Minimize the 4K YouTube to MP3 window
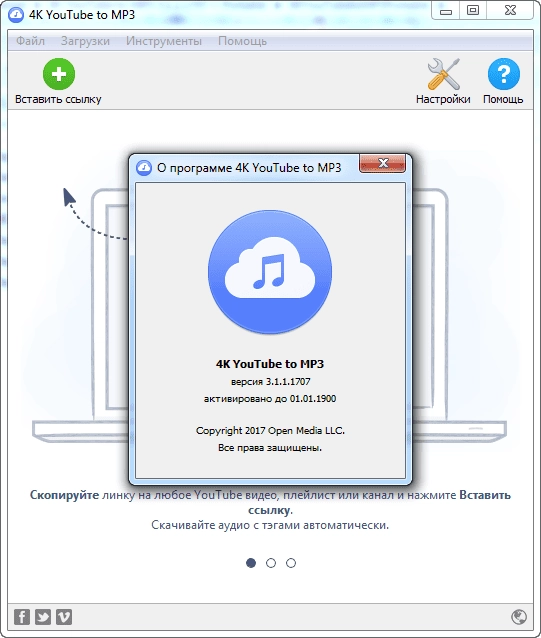The height and width of the screenshot is (638, 541). point(446,11)
